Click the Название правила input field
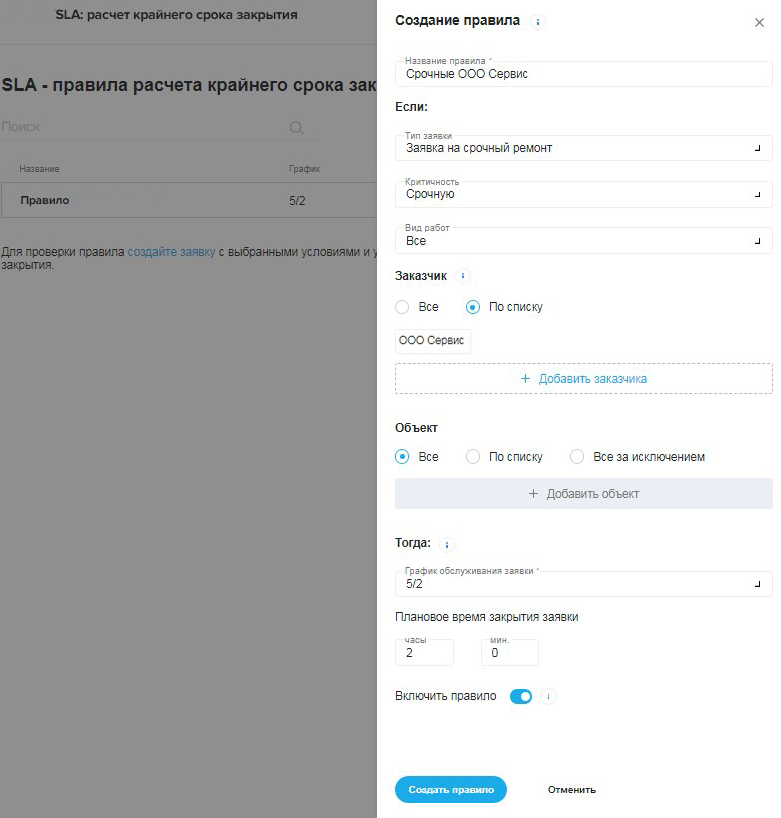This screenshot has width=781, height=818. click(583, 74)
